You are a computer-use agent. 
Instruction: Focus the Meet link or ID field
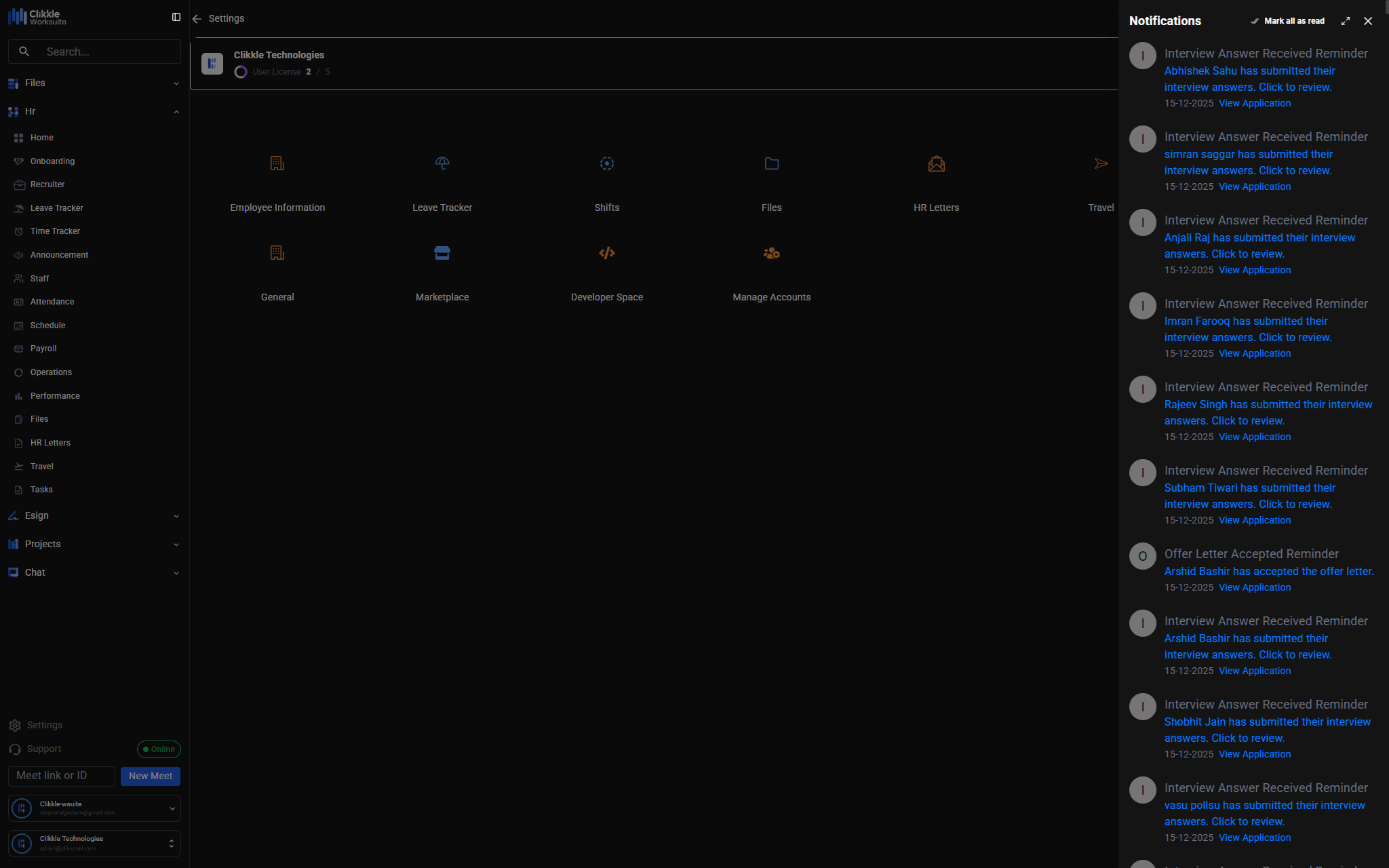point(62,776)
